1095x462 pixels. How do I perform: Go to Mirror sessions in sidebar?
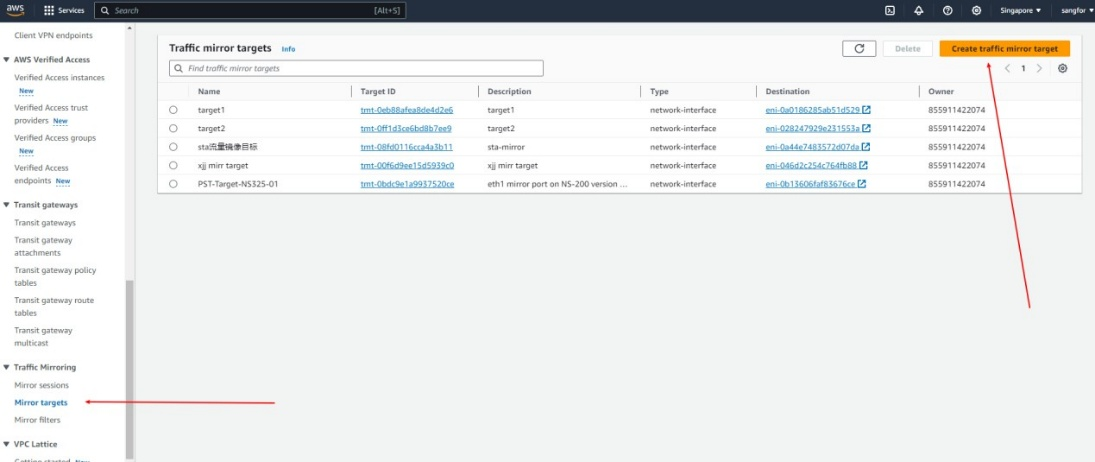41,385
